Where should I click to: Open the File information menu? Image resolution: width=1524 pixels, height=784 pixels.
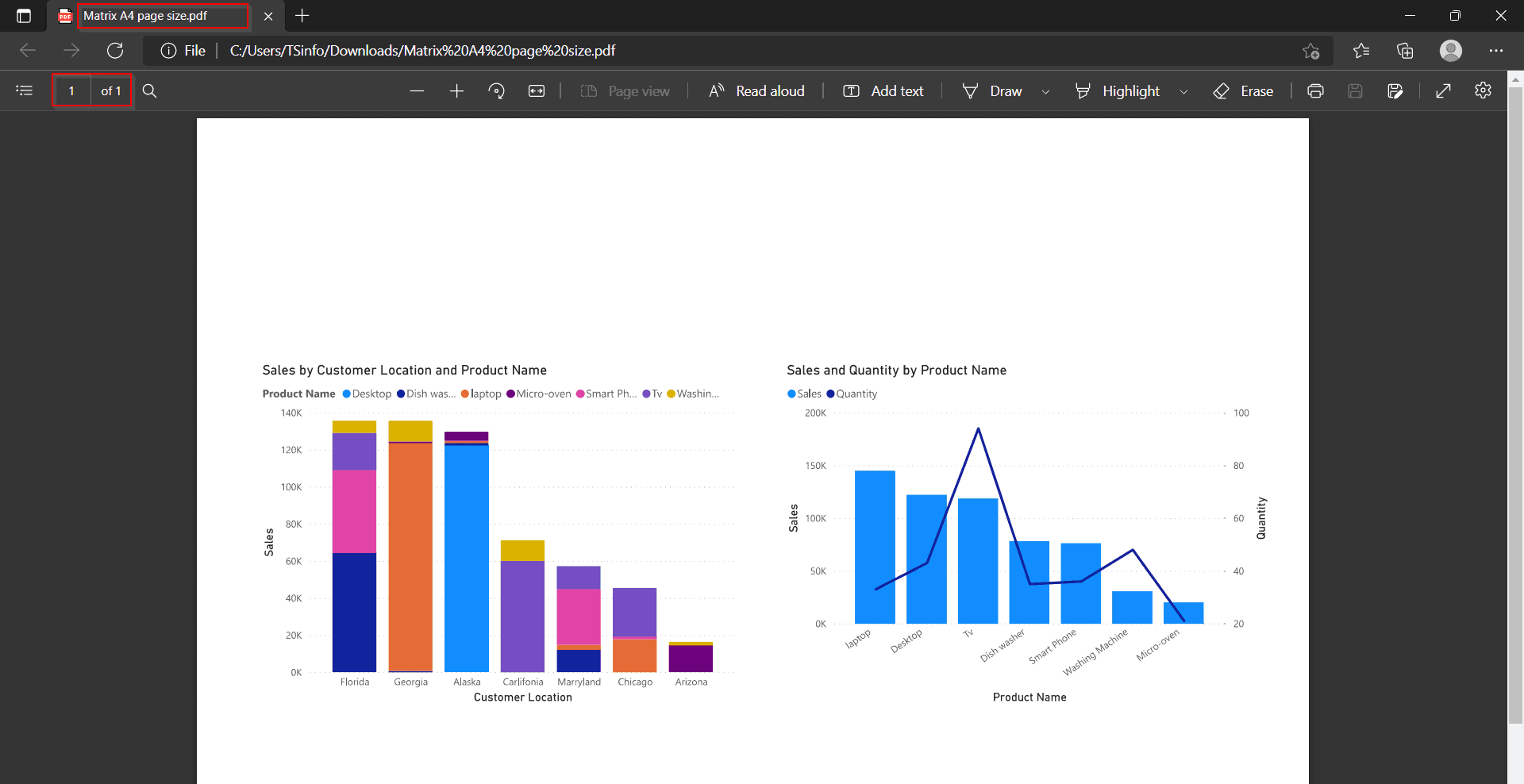point(183,50)
